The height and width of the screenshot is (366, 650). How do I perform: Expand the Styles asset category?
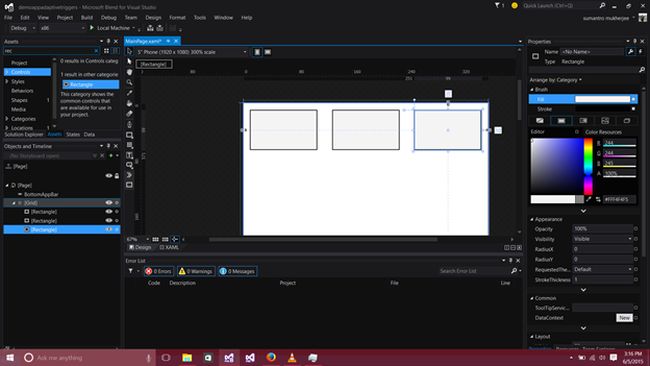[x=7, y=82]
